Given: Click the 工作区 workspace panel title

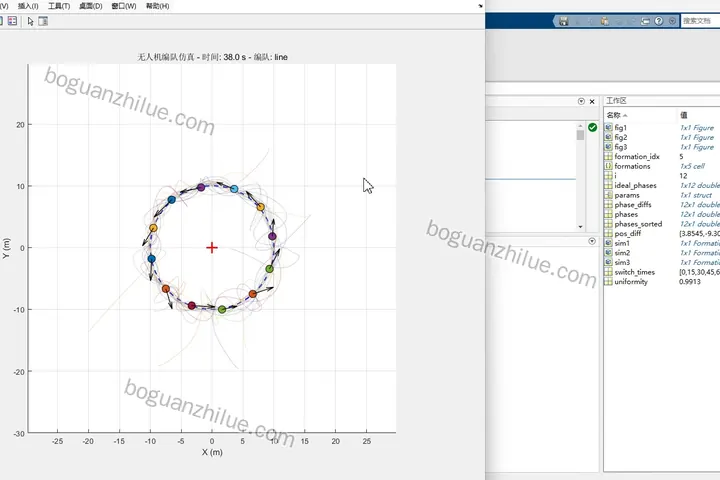Looking at the screenshot, I should tap(616, 101).
